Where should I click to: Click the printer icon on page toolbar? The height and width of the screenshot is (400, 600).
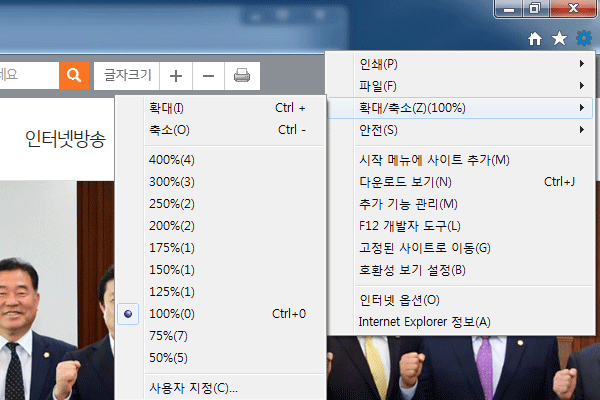(x=242, y=76)
